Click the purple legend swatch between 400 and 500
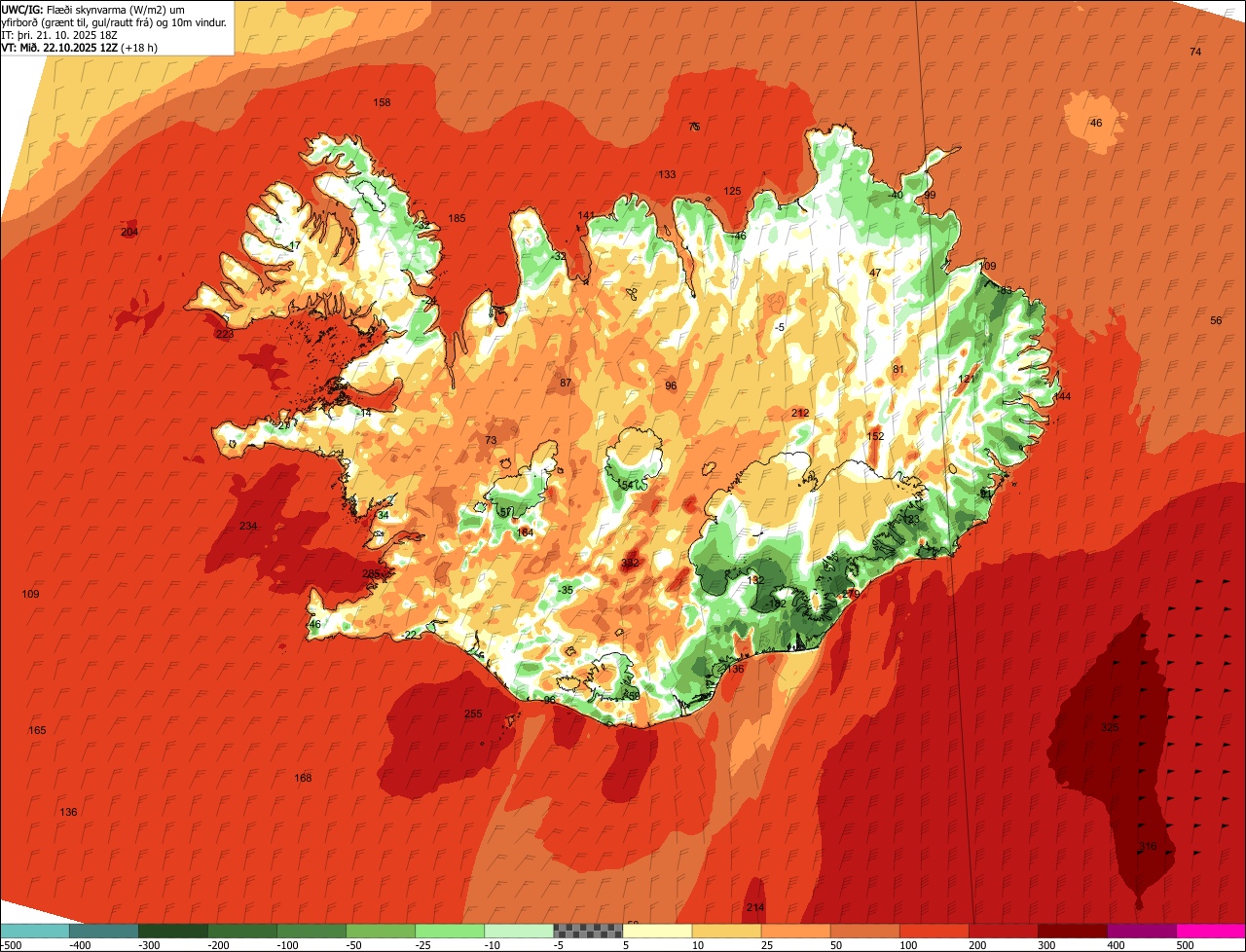1246x952 pixels. point(1141,931)
